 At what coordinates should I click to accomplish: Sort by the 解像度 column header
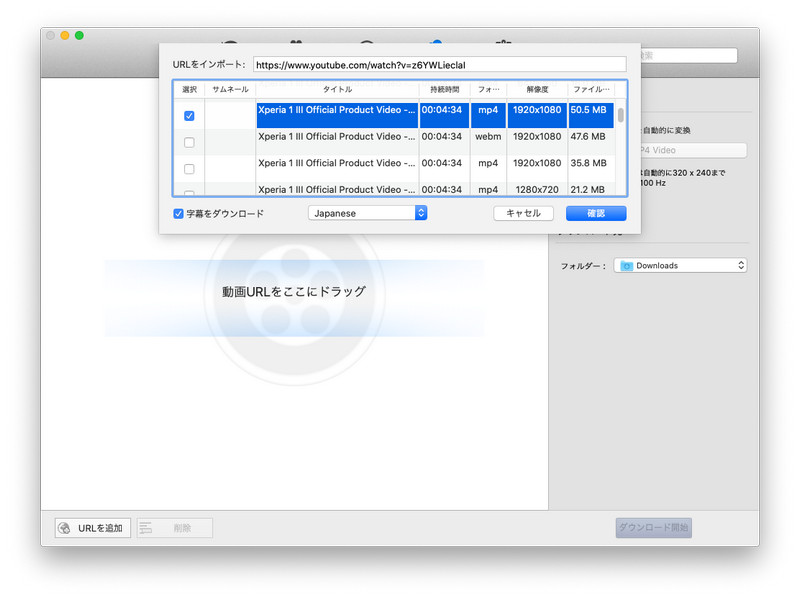point(537,89)
